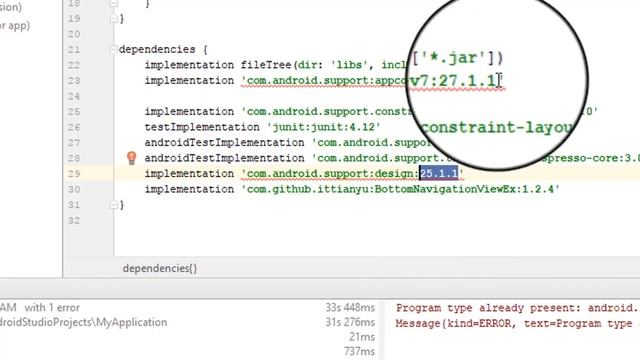Click line number 24 in the gutter
The height and width of the screenshot is (360, 640).
tap(74, 96)
